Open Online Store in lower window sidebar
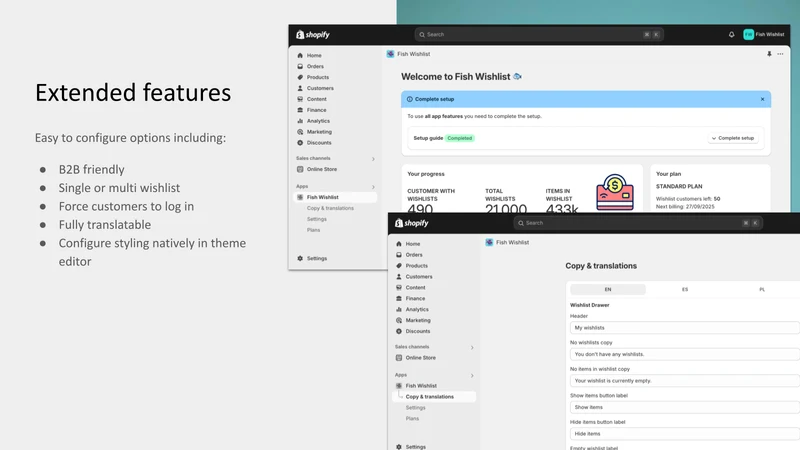Viewport: 800px width, 450px height. pos(420,358)
